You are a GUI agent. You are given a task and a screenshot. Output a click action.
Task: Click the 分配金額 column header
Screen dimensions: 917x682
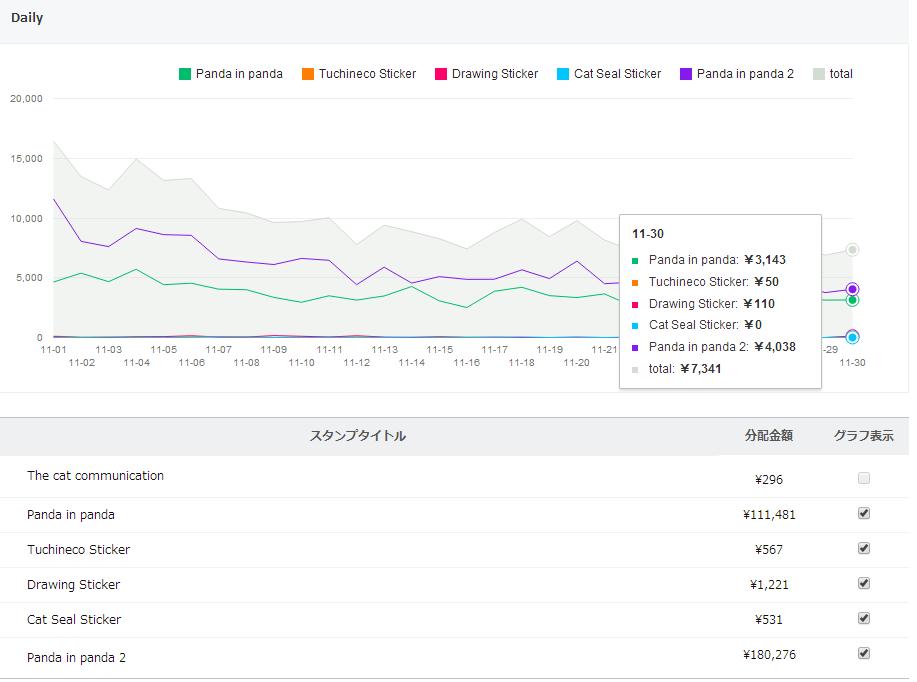[x=769, y=436]
